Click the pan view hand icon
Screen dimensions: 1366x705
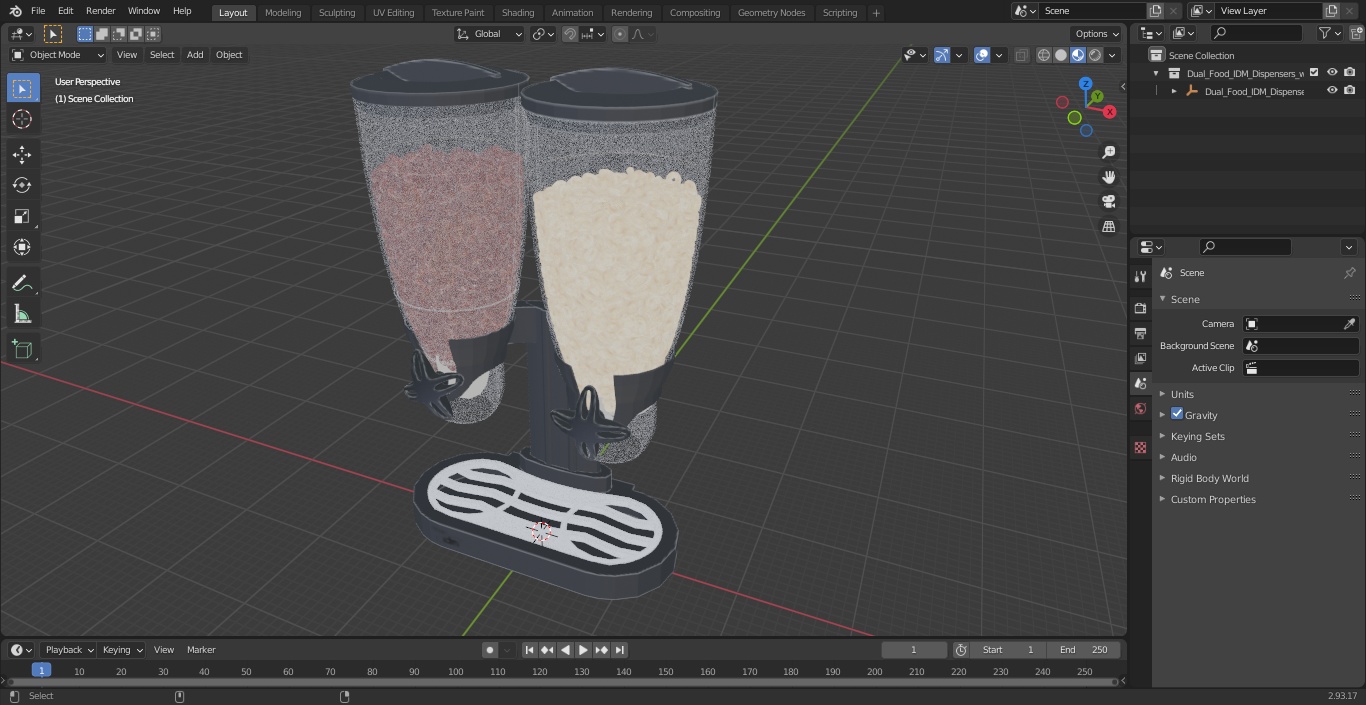point(1108,177)
